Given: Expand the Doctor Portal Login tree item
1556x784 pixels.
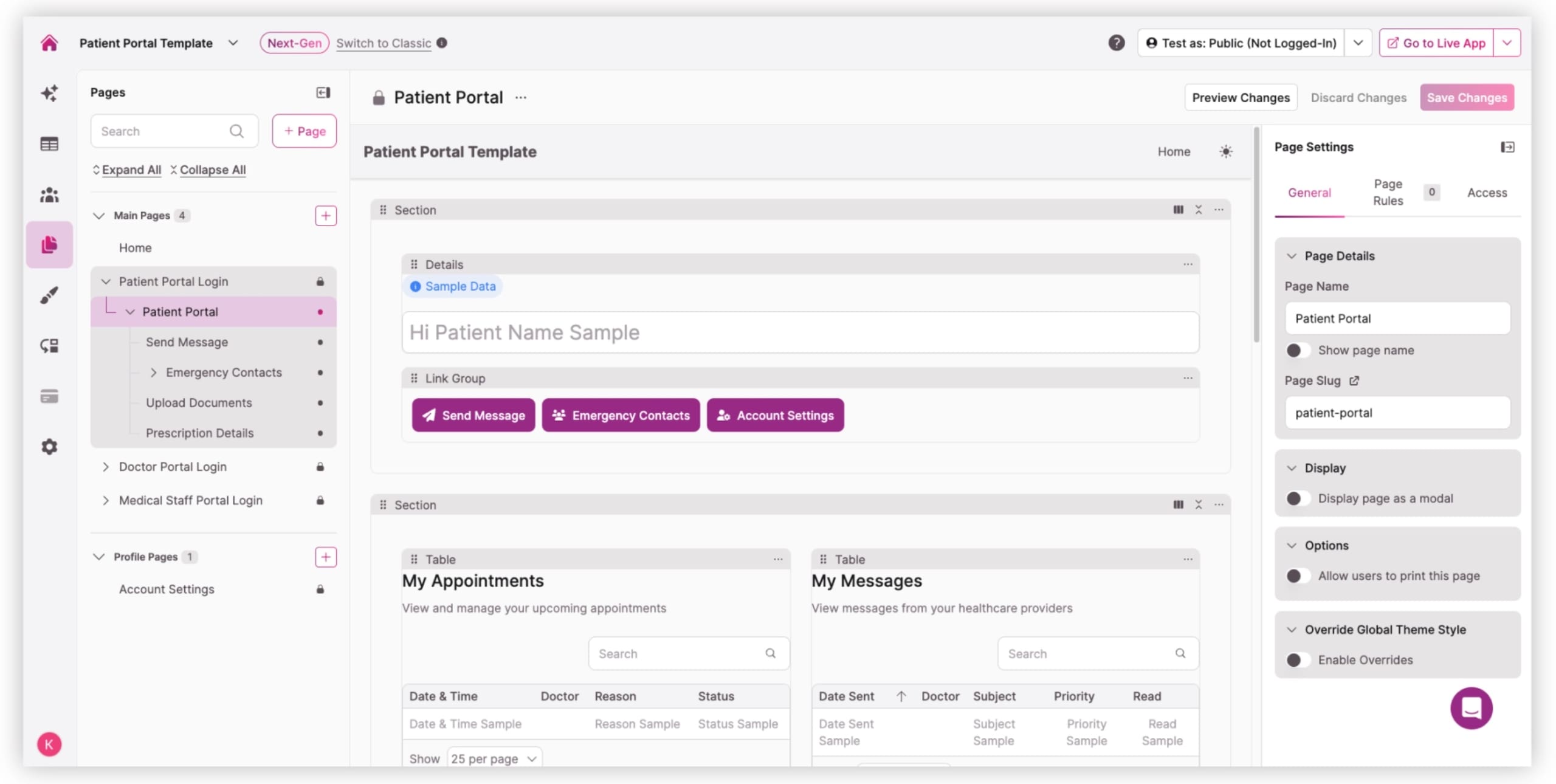Looking at the screenshot, I should (106, 466).
